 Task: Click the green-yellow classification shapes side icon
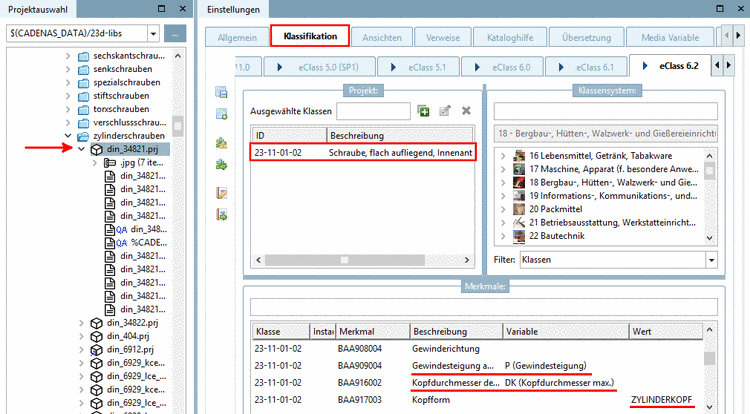pos(221,142)
